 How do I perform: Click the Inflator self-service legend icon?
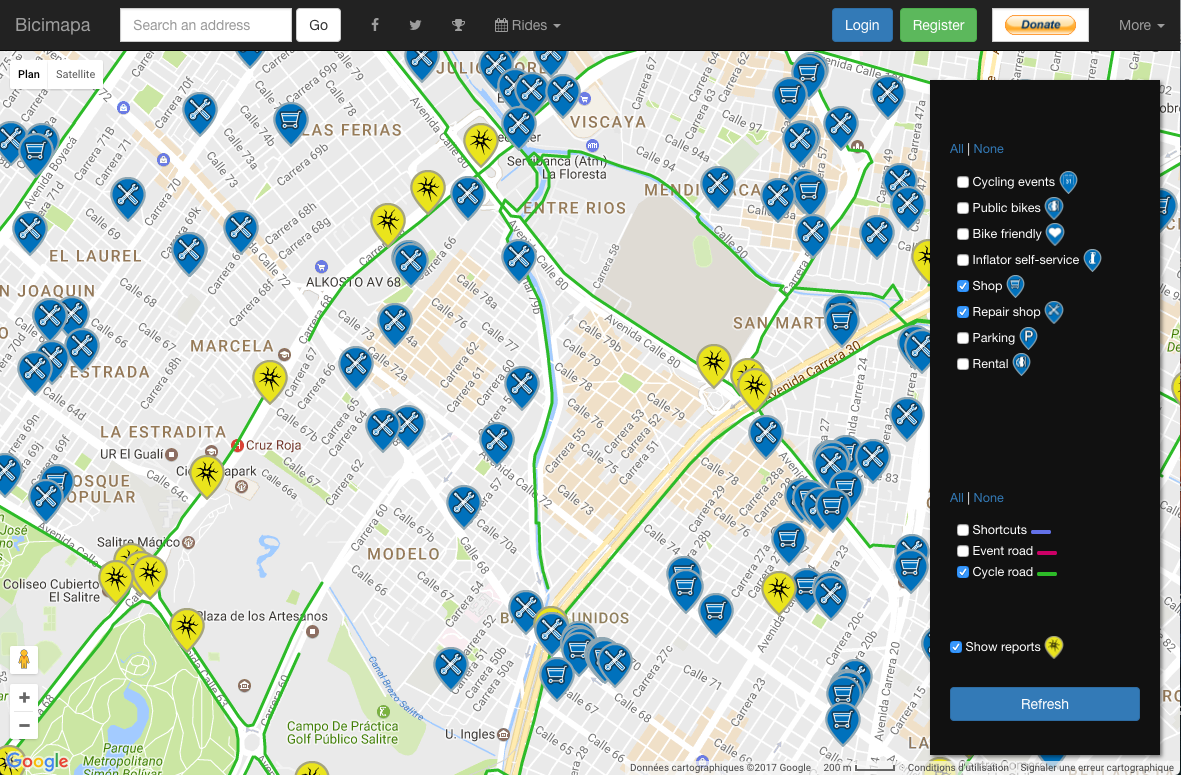click(x=1092, y=259)
